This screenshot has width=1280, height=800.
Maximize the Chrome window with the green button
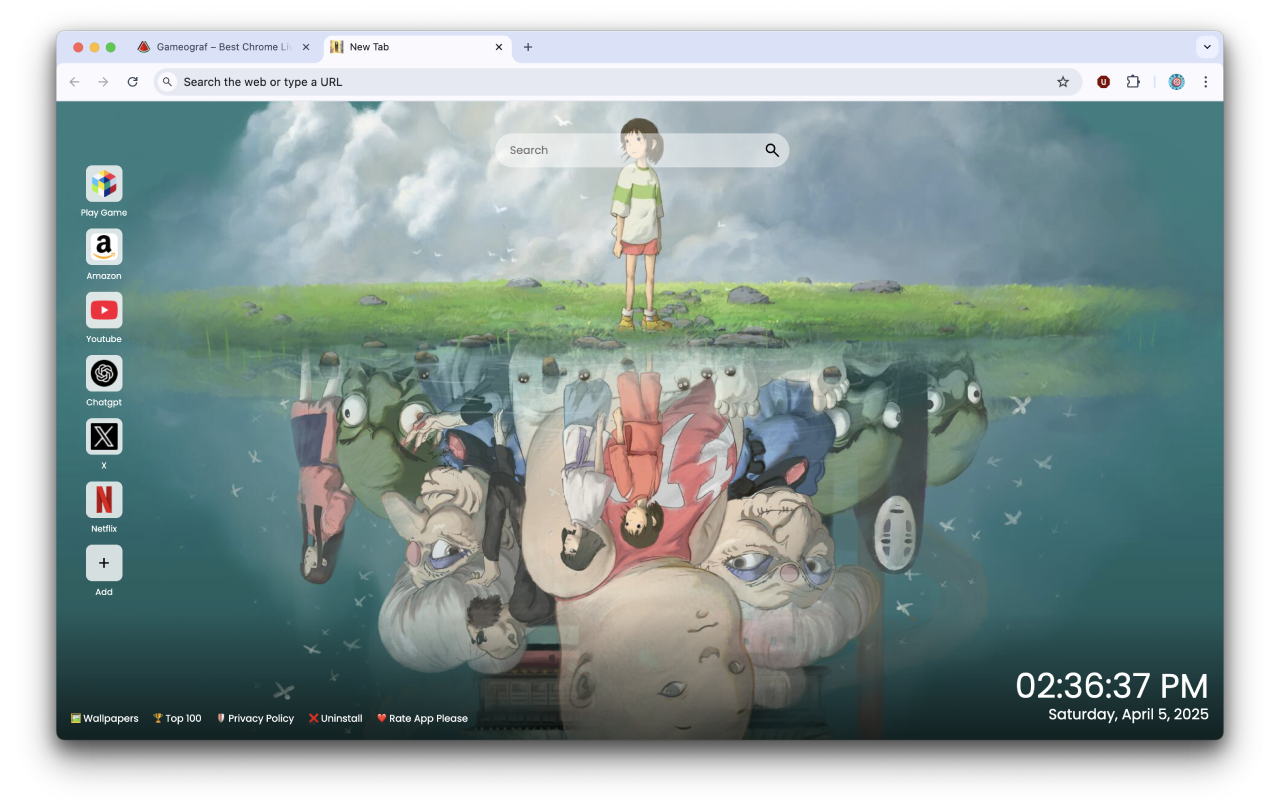click(110, 47)
